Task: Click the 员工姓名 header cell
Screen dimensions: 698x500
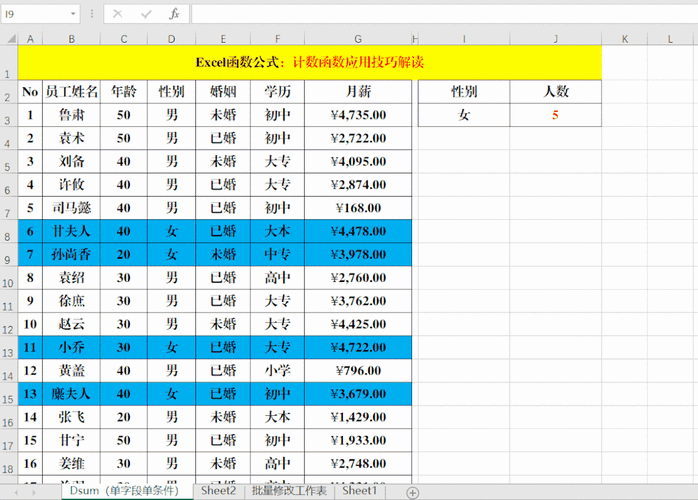Action: pos(72,92)
